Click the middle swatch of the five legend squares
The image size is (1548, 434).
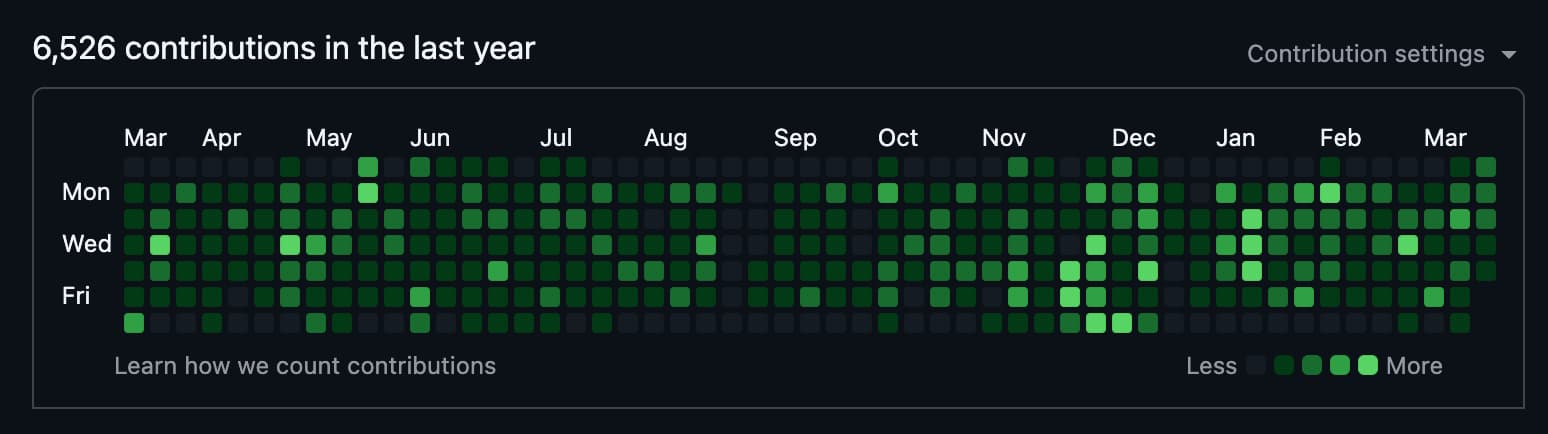[1312, 366]
